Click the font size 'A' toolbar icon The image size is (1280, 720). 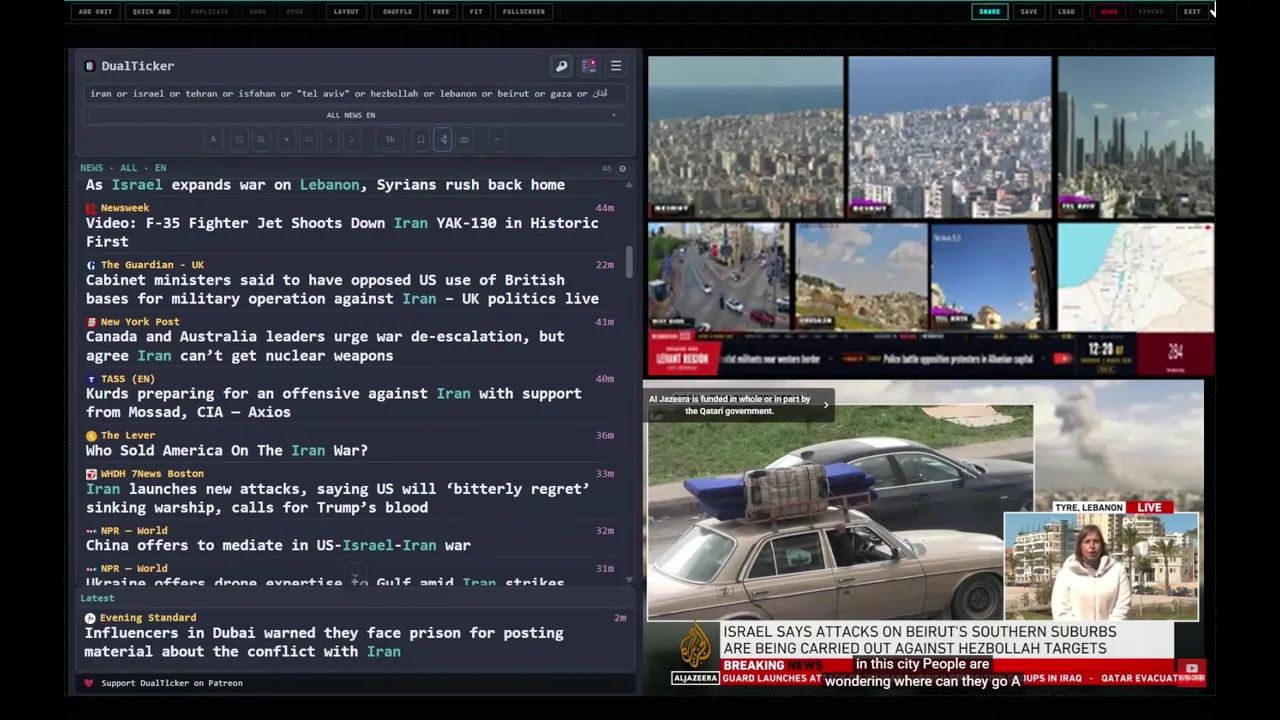[213, 140]
